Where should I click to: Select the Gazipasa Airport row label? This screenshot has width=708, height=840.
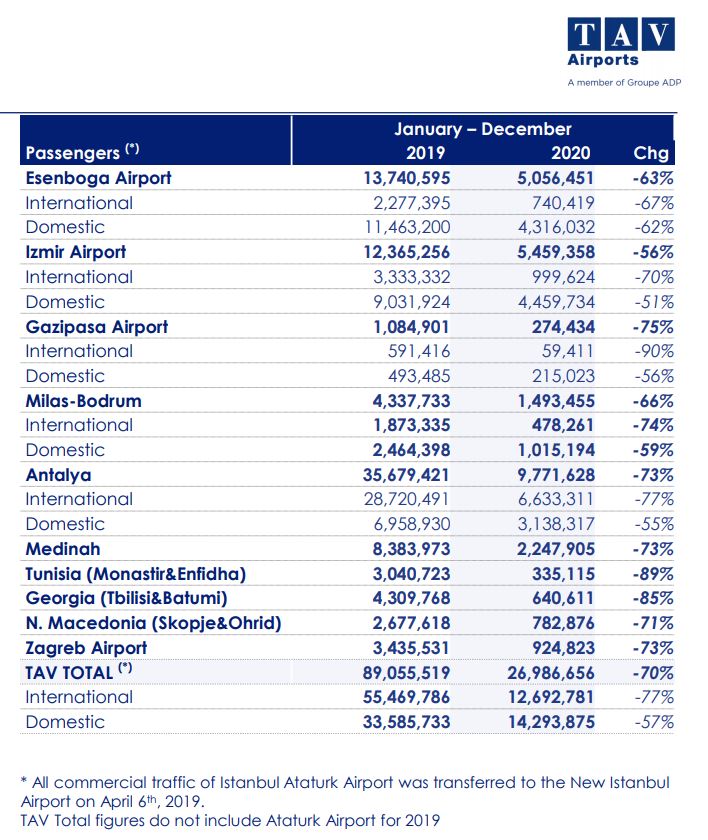click(x=96, y=327)
